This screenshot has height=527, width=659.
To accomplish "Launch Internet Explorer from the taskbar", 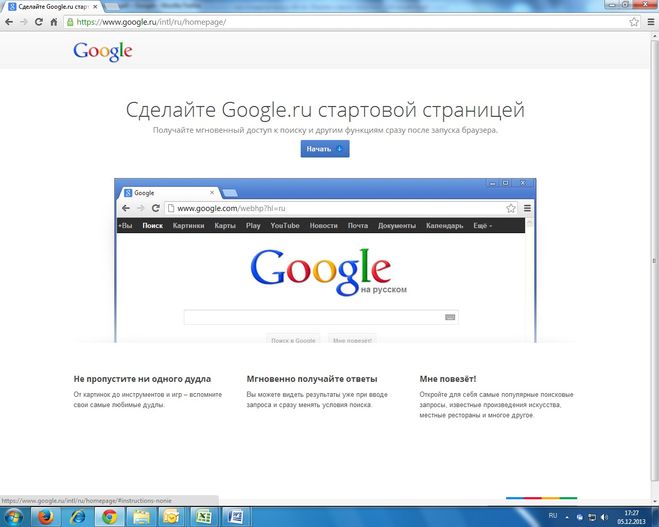I will (78, 517).
